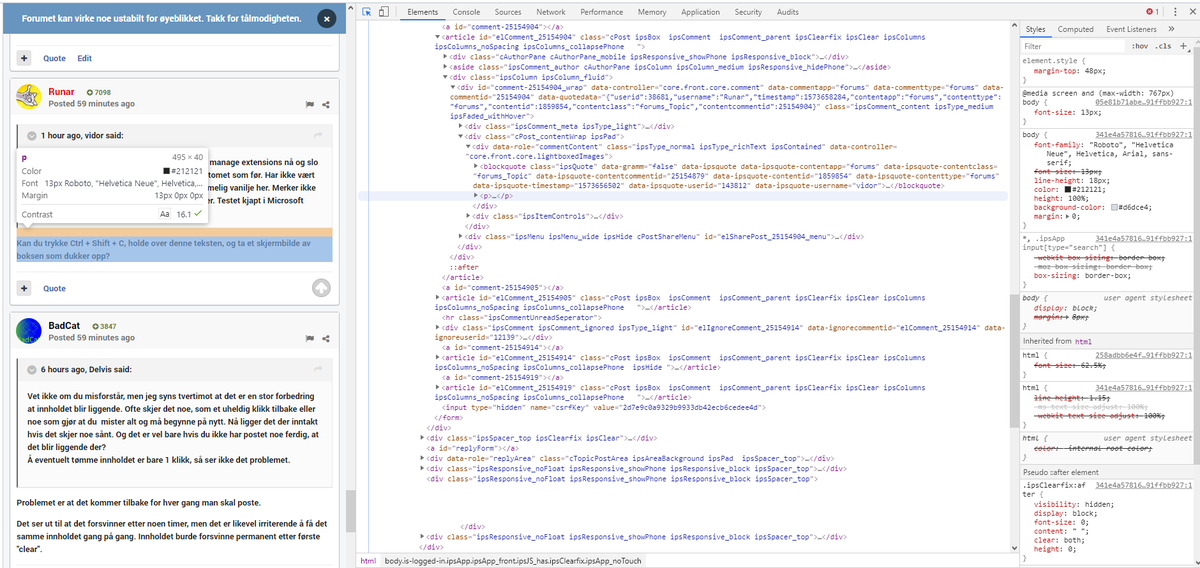Expand the blockquote ipsQuote node
Screen dimensions: 1200x568
coord(475,166)
